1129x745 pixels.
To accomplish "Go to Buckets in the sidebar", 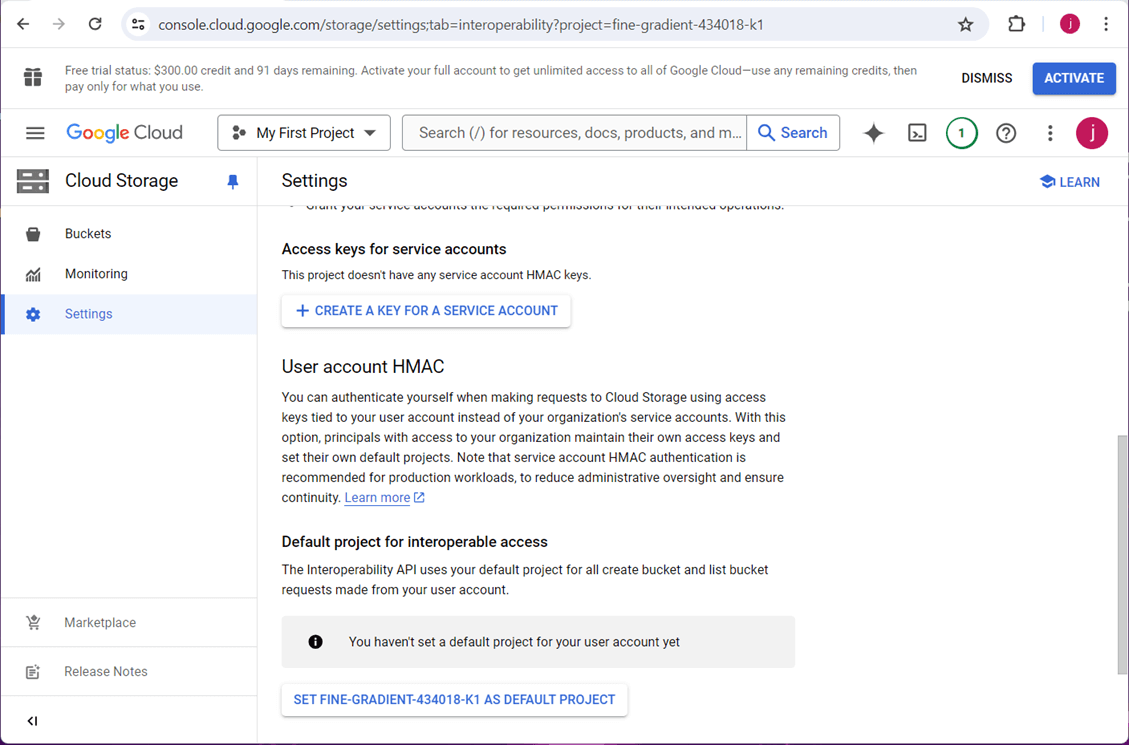I will point(88,234).
